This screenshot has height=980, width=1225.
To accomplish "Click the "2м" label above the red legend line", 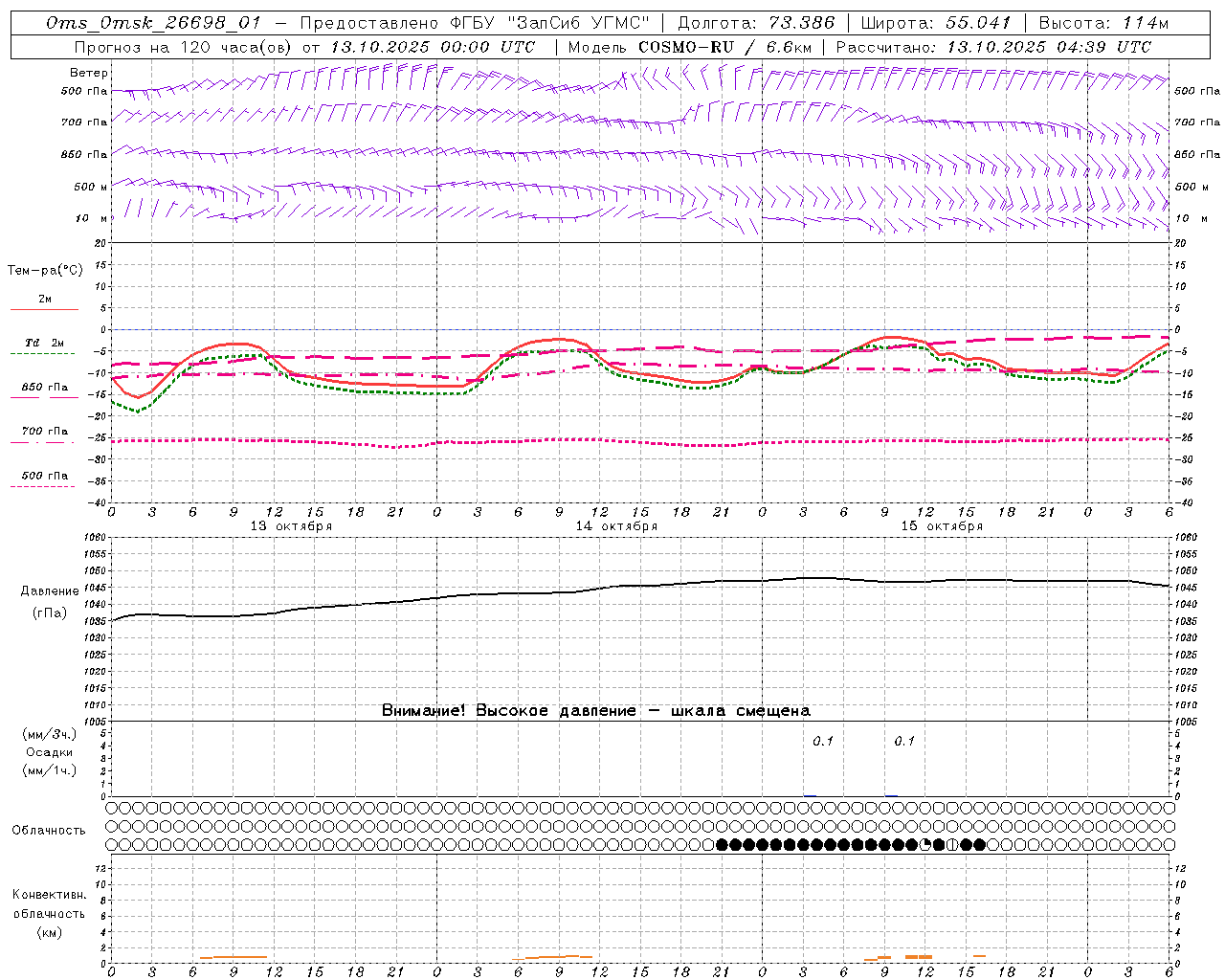I will point(45,299).
